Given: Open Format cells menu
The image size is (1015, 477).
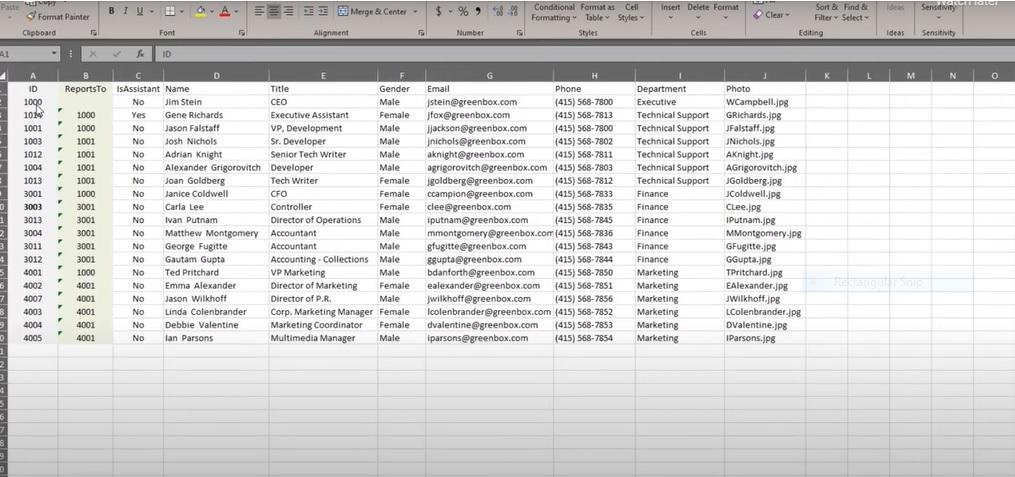Looking at the screenshot, I should point(726,12).
